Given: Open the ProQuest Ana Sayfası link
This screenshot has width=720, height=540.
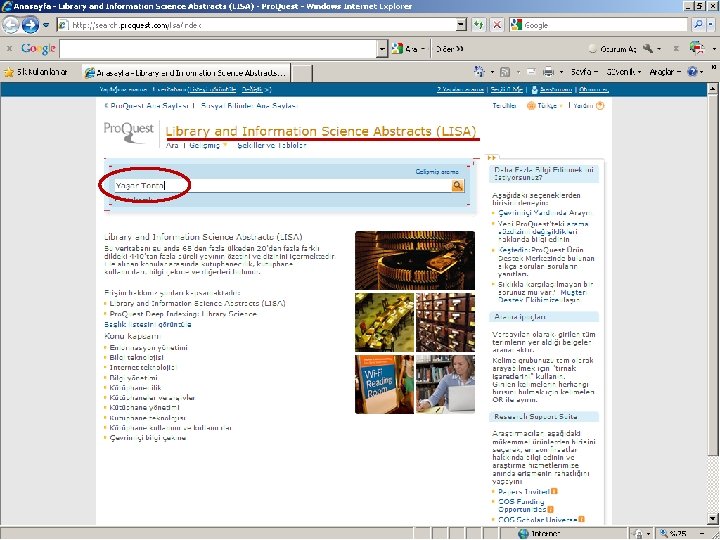Looking at the screenshot, I should tap(147, 106).
